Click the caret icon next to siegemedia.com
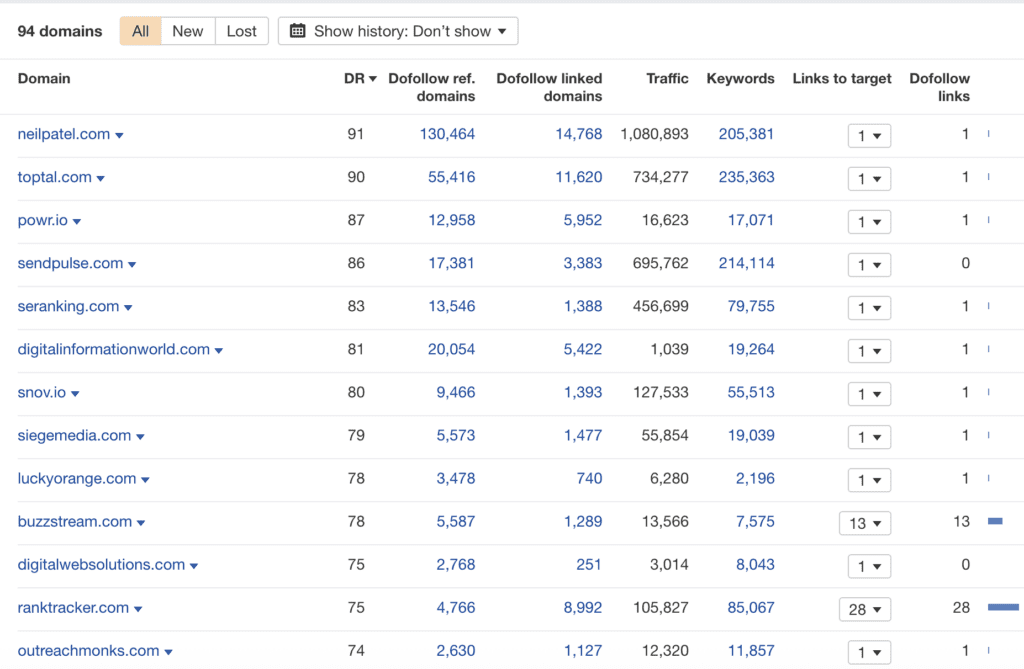 pyautogui.click(x=140, y=436)
